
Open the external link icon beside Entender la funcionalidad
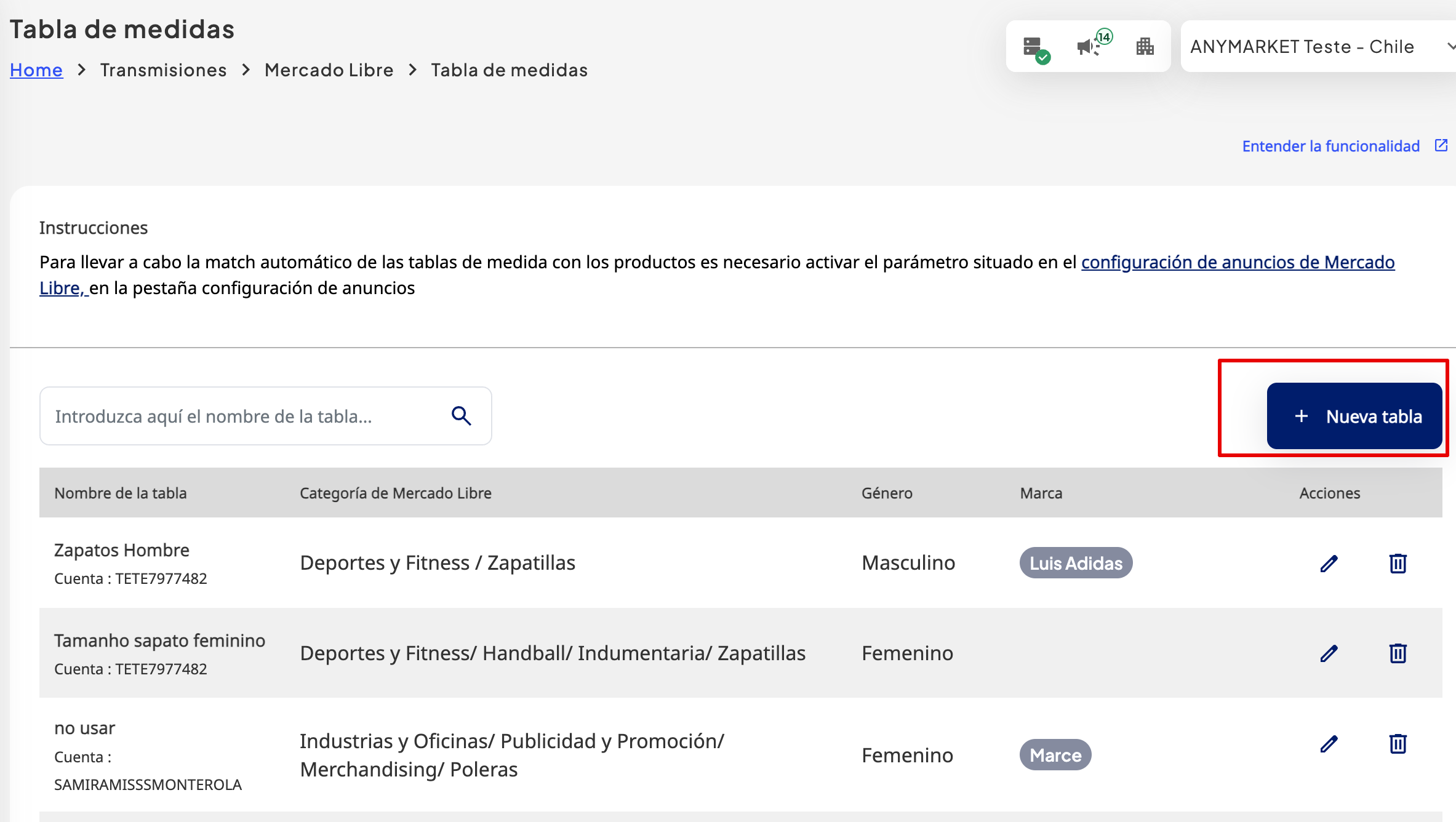(1441, 145)
